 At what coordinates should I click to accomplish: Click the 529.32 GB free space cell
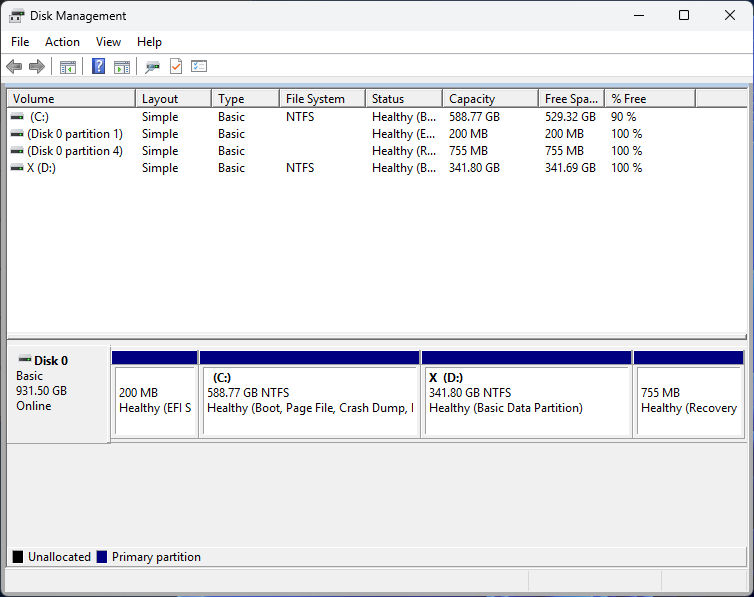[x=570, y=117]
